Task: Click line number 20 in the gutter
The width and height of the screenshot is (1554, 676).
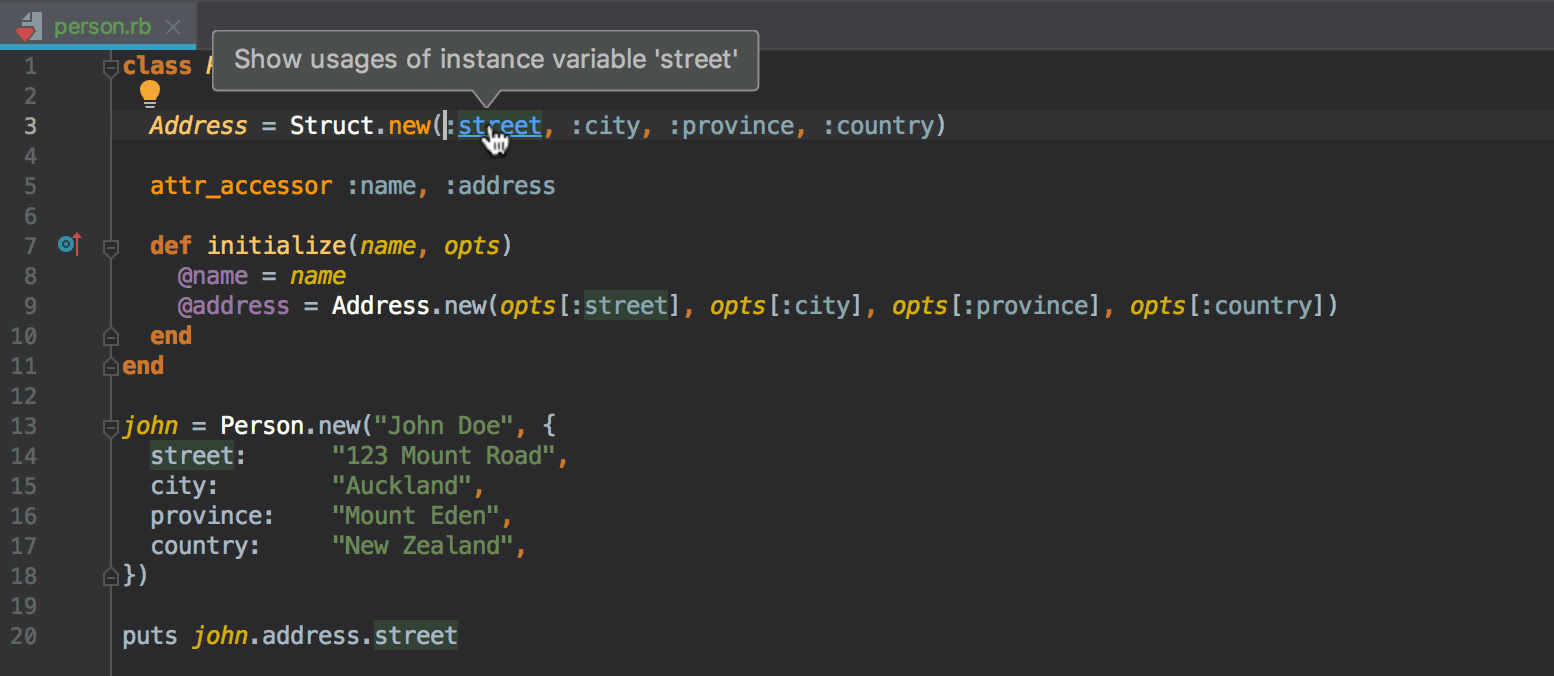Action: click(x=24, y=636)
